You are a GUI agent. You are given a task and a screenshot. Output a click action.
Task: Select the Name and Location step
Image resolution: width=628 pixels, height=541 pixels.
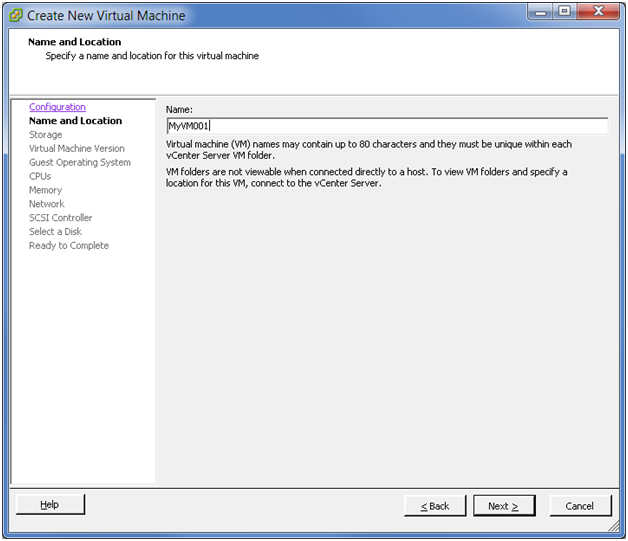click(x=75, y=121)
